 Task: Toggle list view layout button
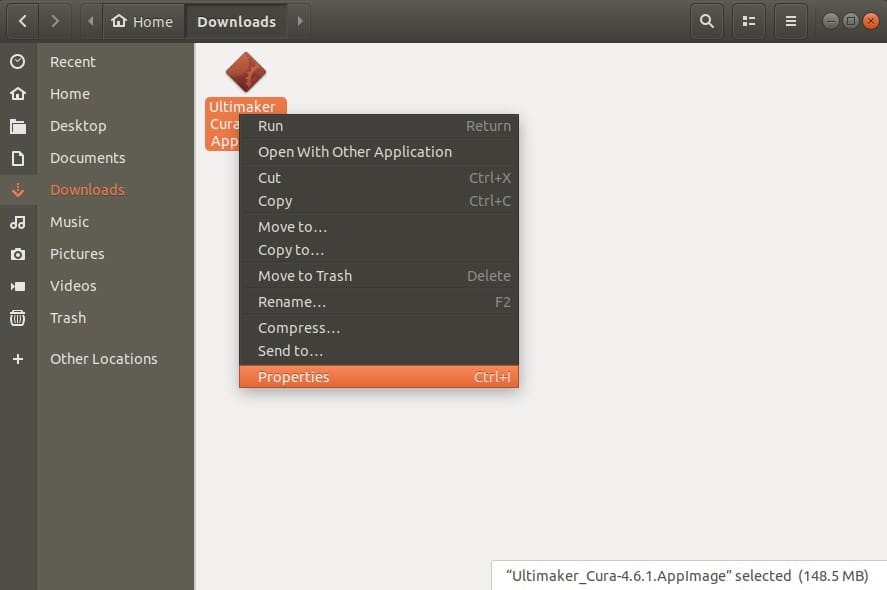(x=749, y=21)
